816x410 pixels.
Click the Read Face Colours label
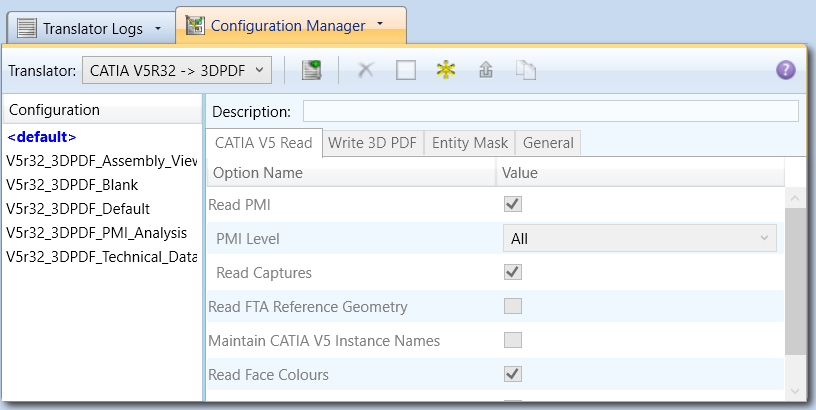point(268,375)
